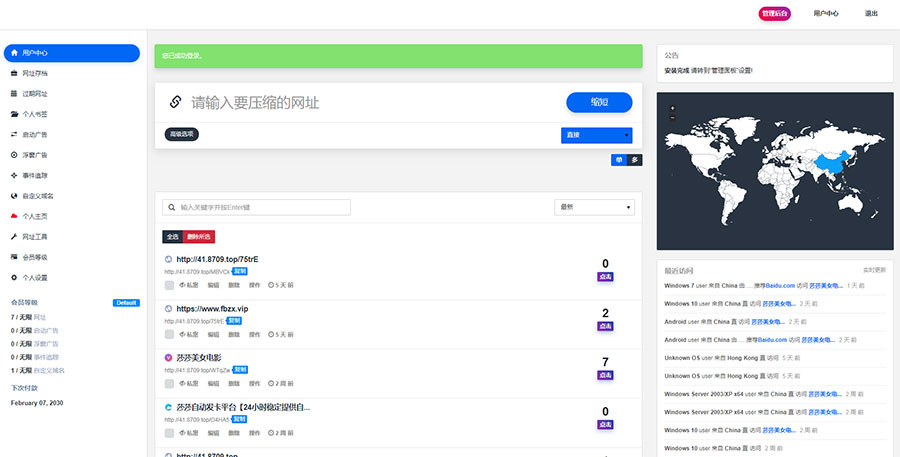Screen dimensions: 900x457
Task: Open 网址工具 wrench icon in sidebar
Action: click(14, 237)
